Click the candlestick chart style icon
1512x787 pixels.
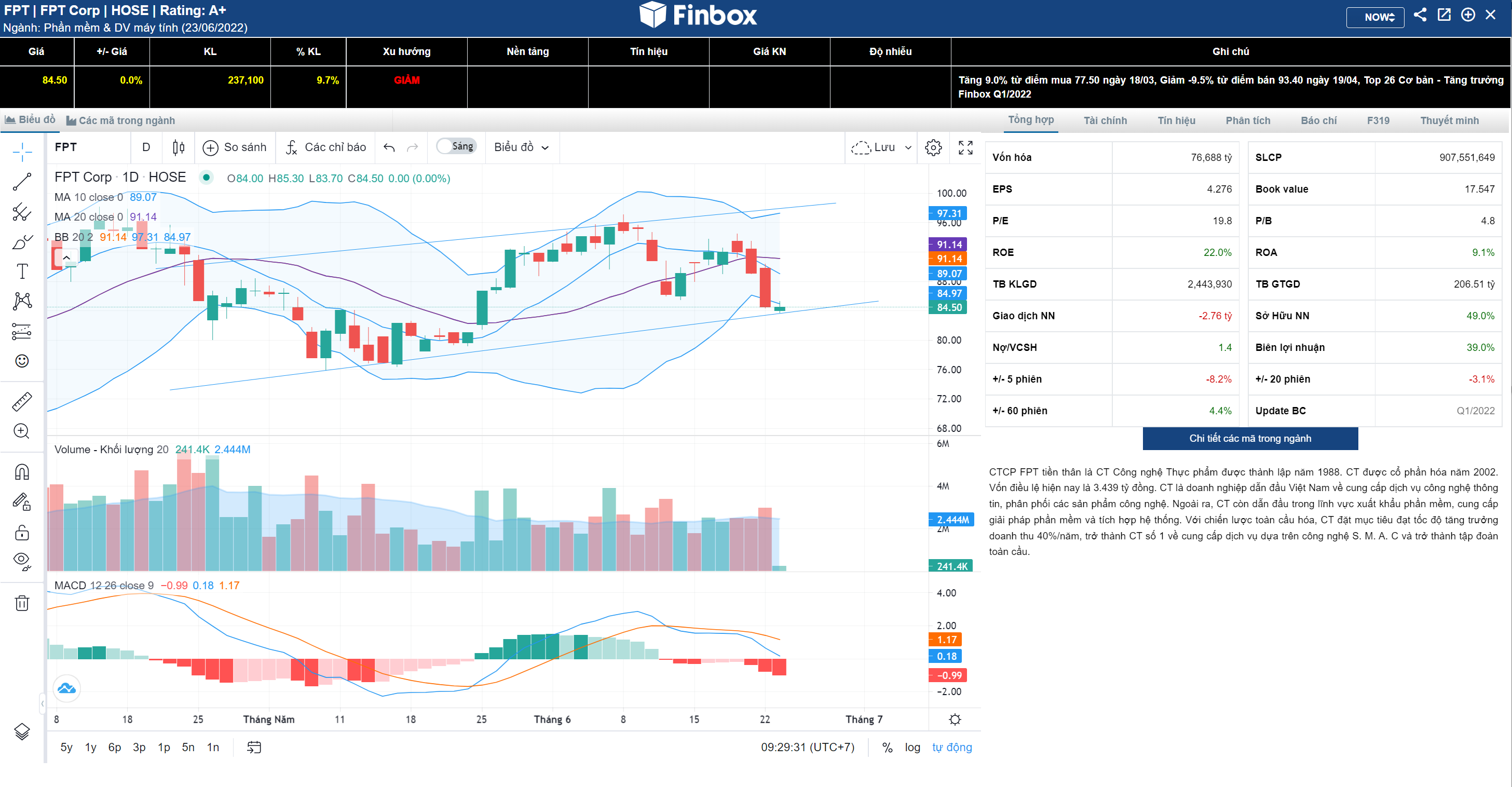point(179,147)
